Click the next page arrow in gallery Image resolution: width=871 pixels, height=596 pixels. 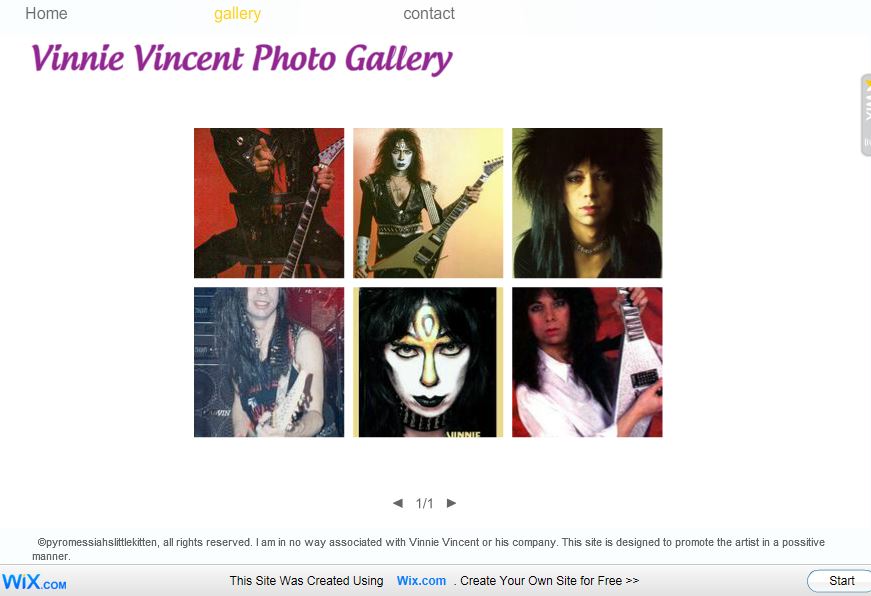click(451, 503)
